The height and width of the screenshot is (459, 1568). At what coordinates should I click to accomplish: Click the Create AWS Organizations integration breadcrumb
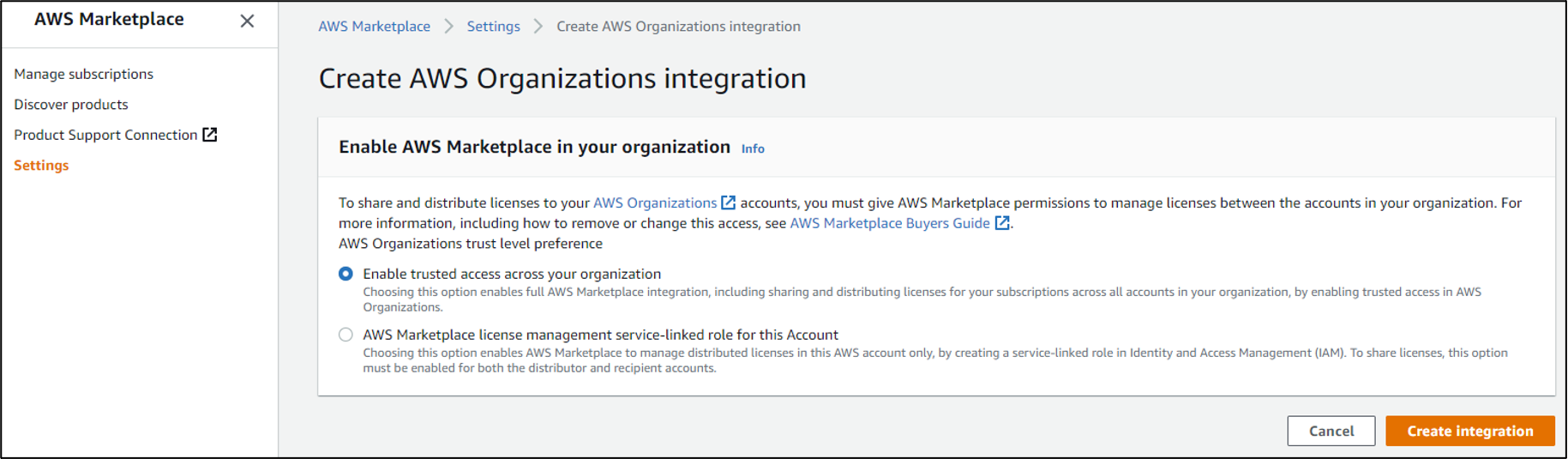pos(678,27)
